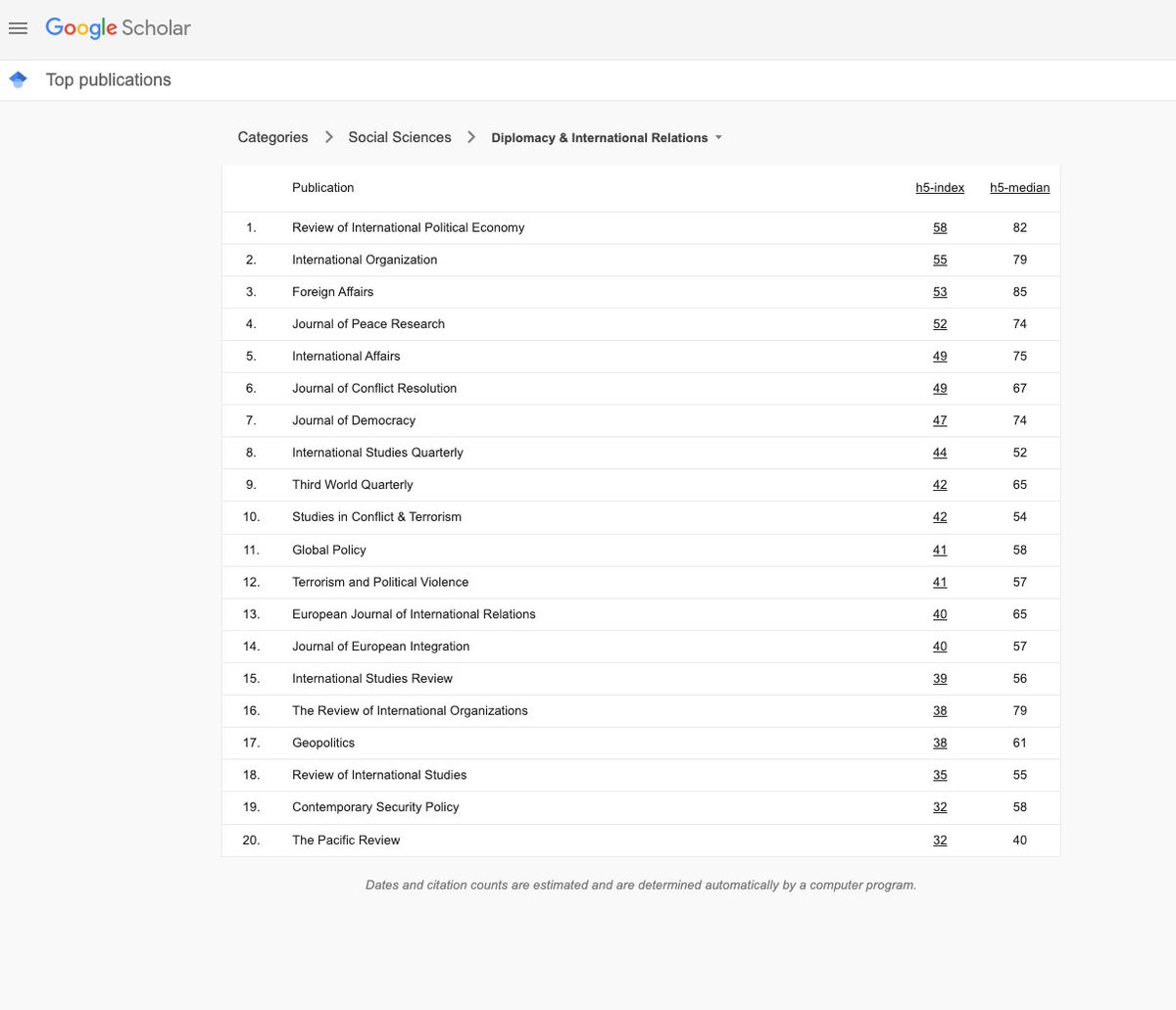This screenshot has height=1010, width=1176.
Task: Open the hamburger menu icon
Action: (18, 29)
